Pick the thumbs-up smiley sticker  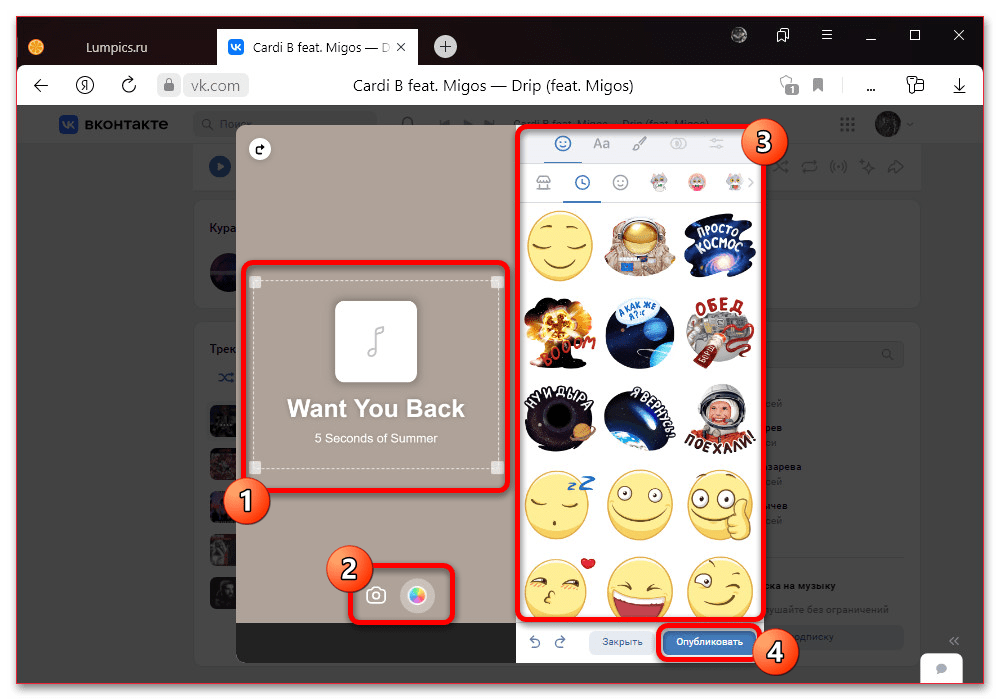(719, 505)
